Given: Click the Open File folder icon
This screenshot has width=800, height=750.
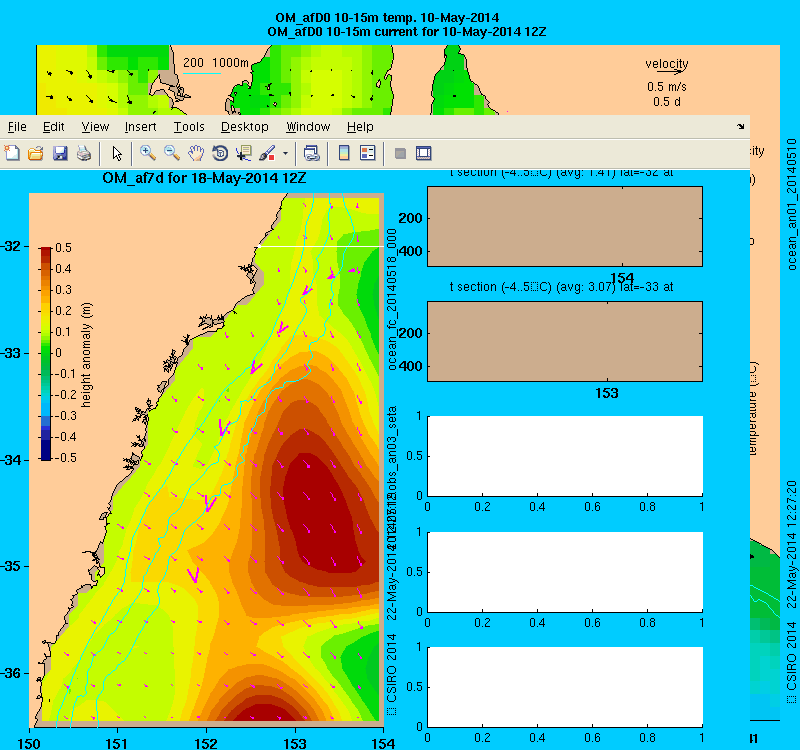Looking at the screenshot, I should pos(36,153).
